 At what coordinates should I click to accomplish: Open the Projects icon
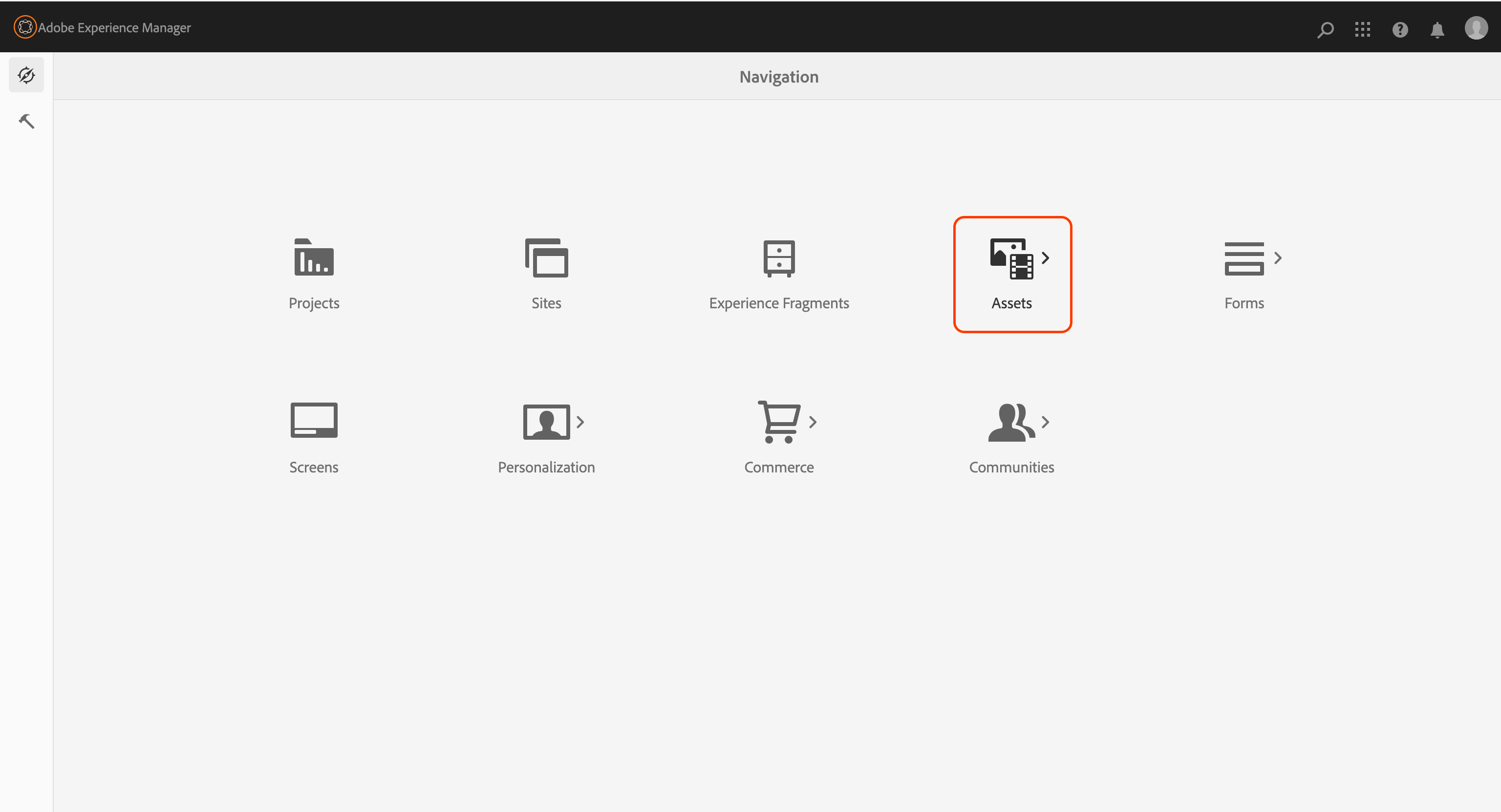click(x=314, y=257)
